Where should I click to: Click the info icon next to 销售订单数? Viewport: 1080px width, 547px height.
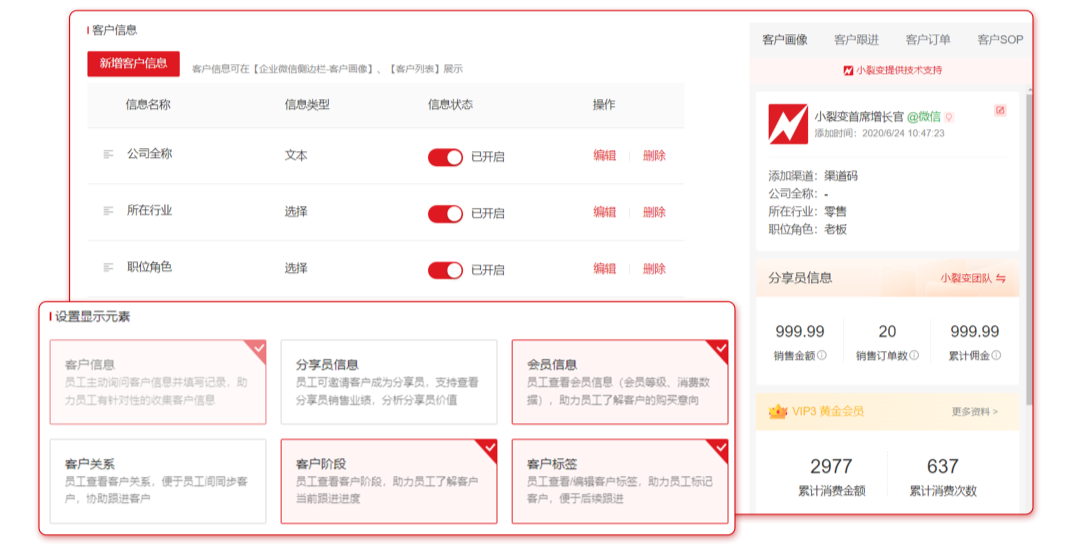point(914,355)
